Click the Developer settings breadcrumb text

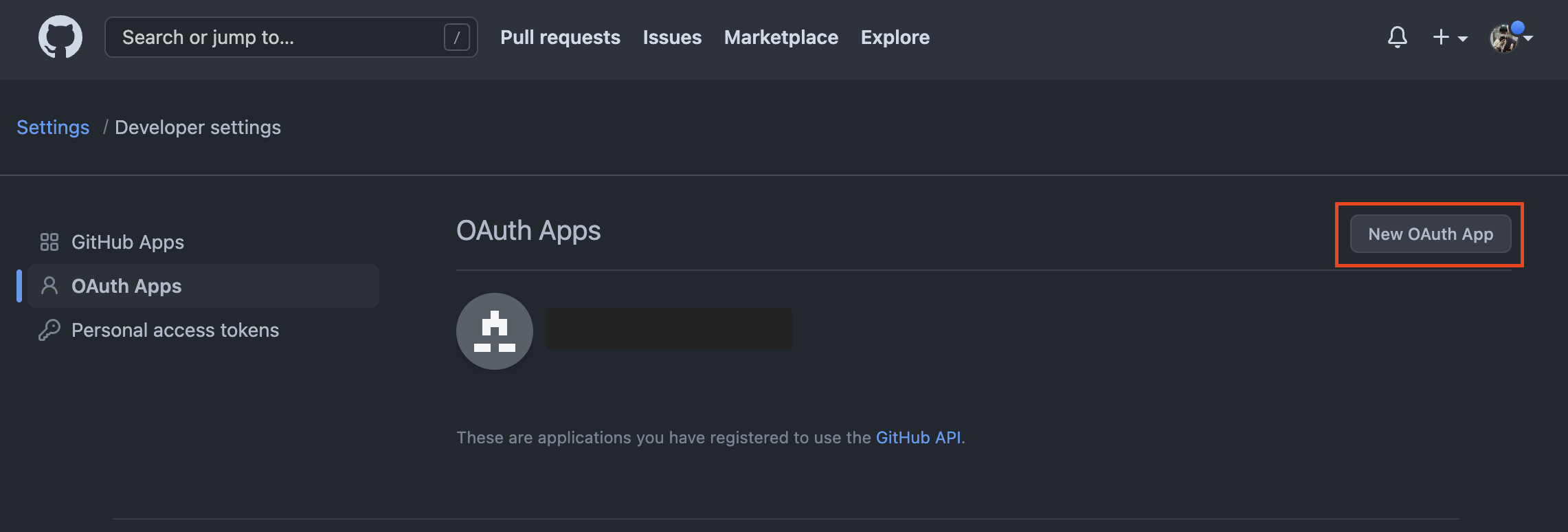pos(198,127)
